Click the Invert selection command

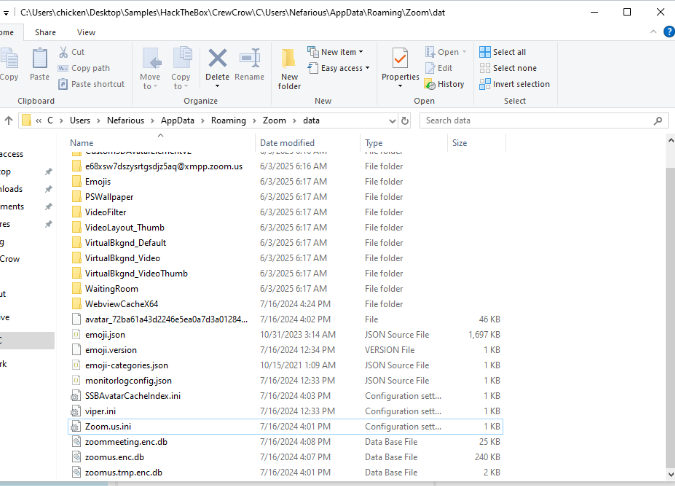(514, 84)
